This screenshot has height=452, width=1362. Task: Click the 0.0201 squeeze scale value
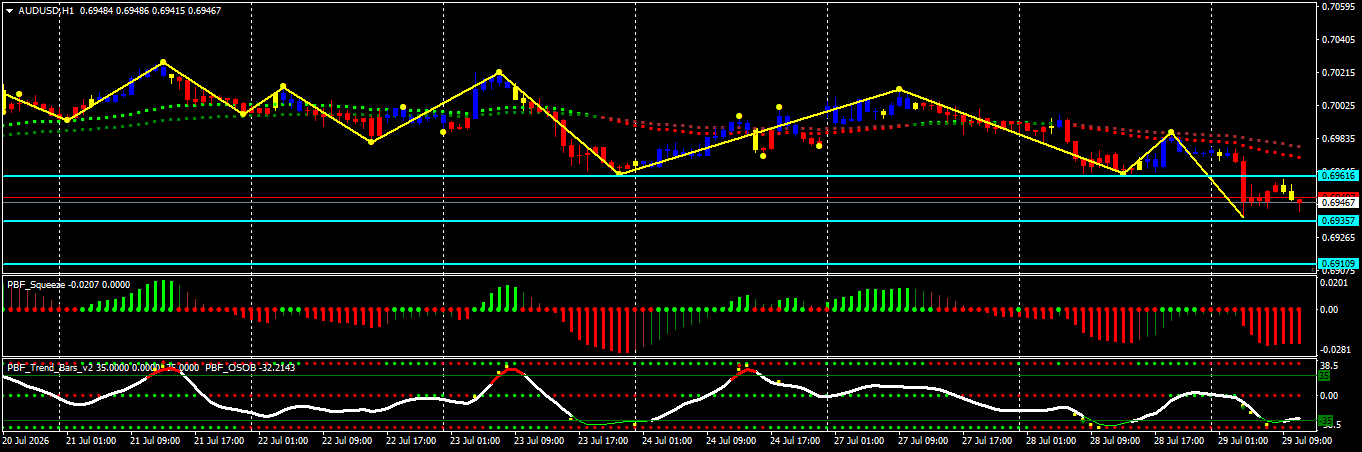pyautogui.click(x=1335, y=283)
